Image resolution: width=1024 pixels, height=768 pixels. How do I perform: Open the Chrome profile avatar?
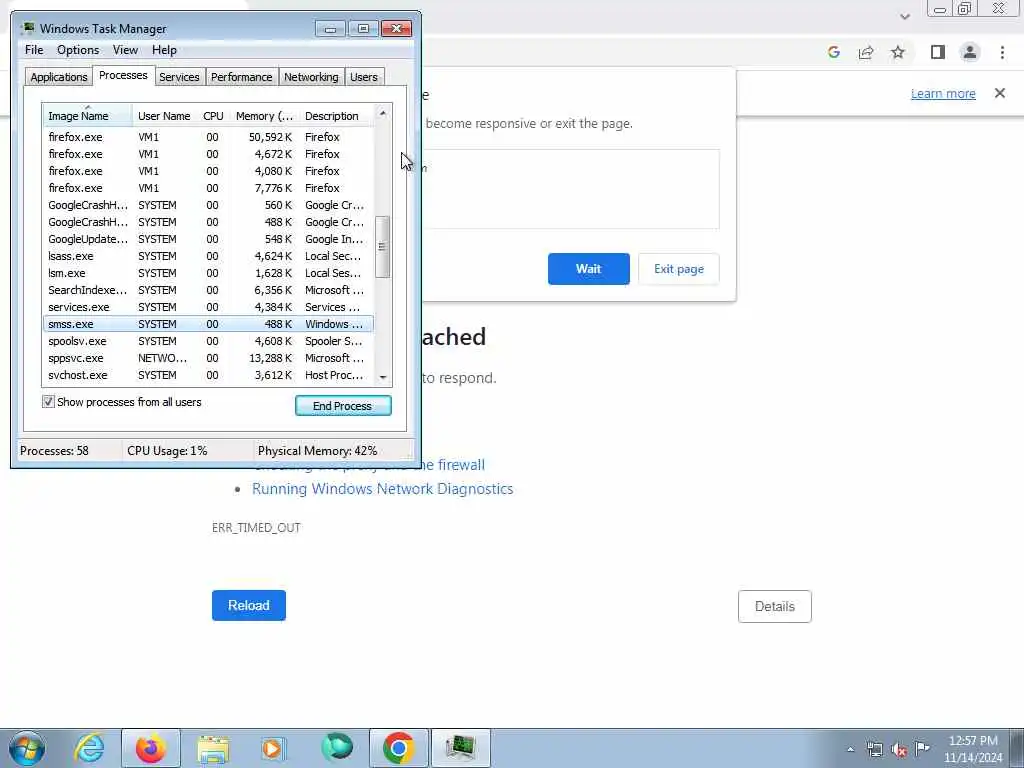(x=970, y=52)
